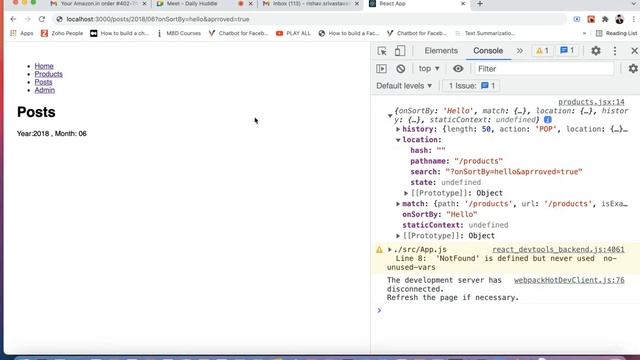This screenshot has width=640, height=360.
Task: Open the Reading List
Action: pyautogui.click(x=616, y=33)
